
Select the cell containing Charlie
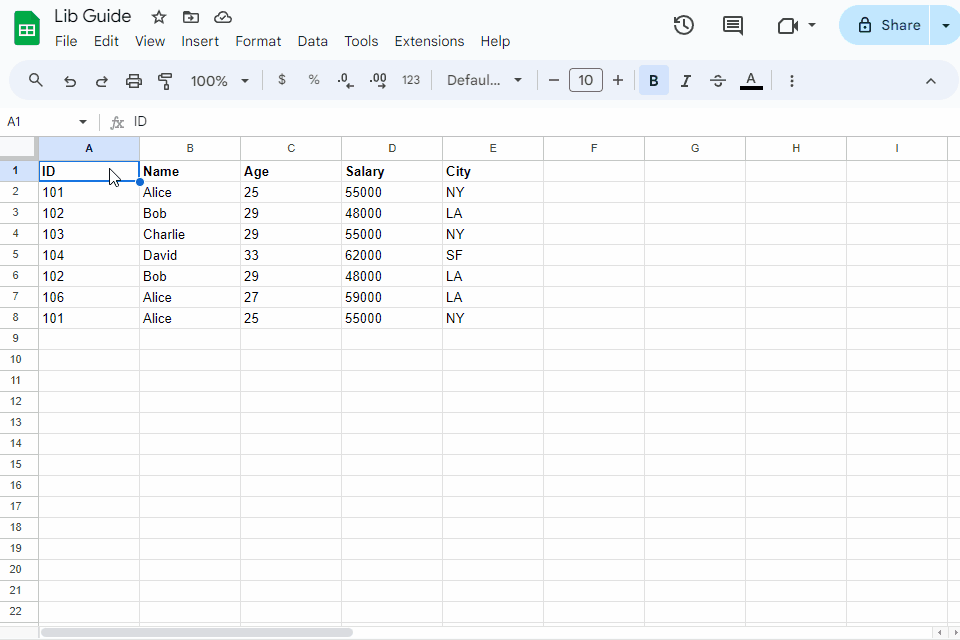pyautogui.click(x=190, y=235)
